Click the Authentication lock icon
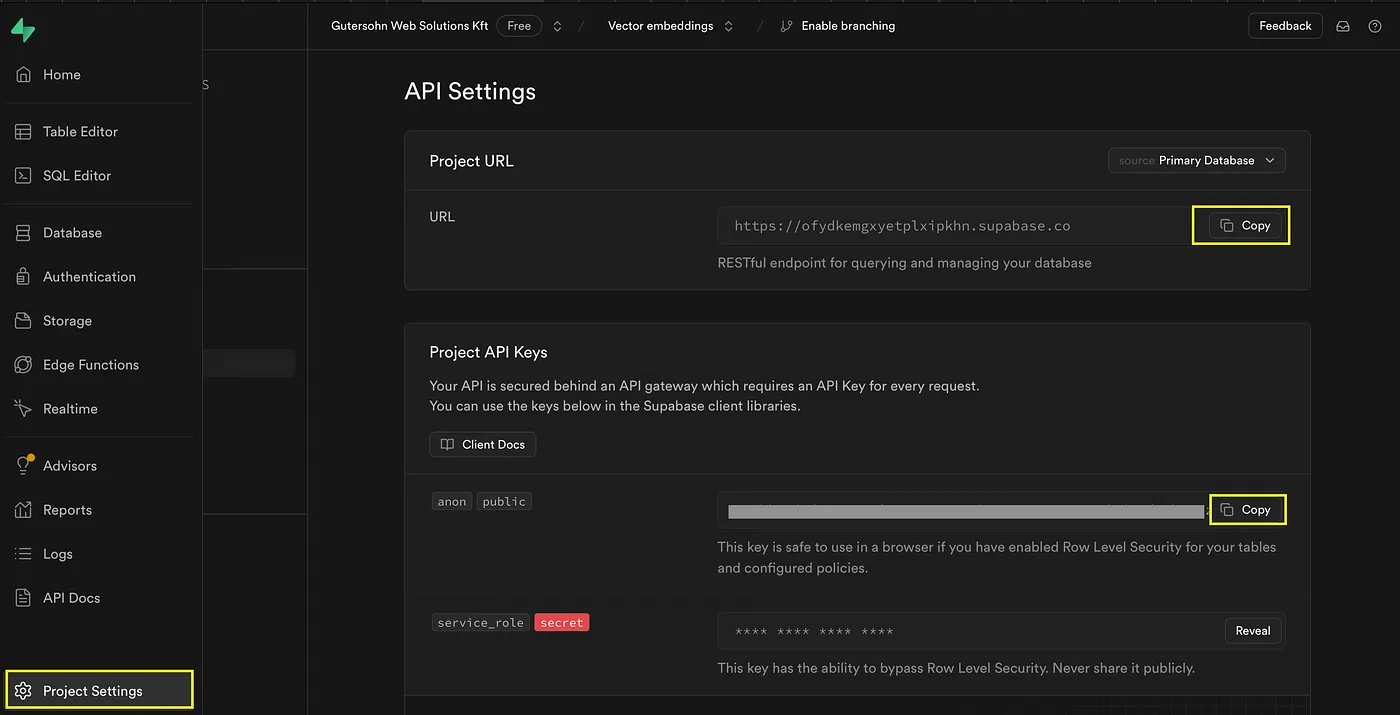The image size is (1400, 715). pos(24,277)
